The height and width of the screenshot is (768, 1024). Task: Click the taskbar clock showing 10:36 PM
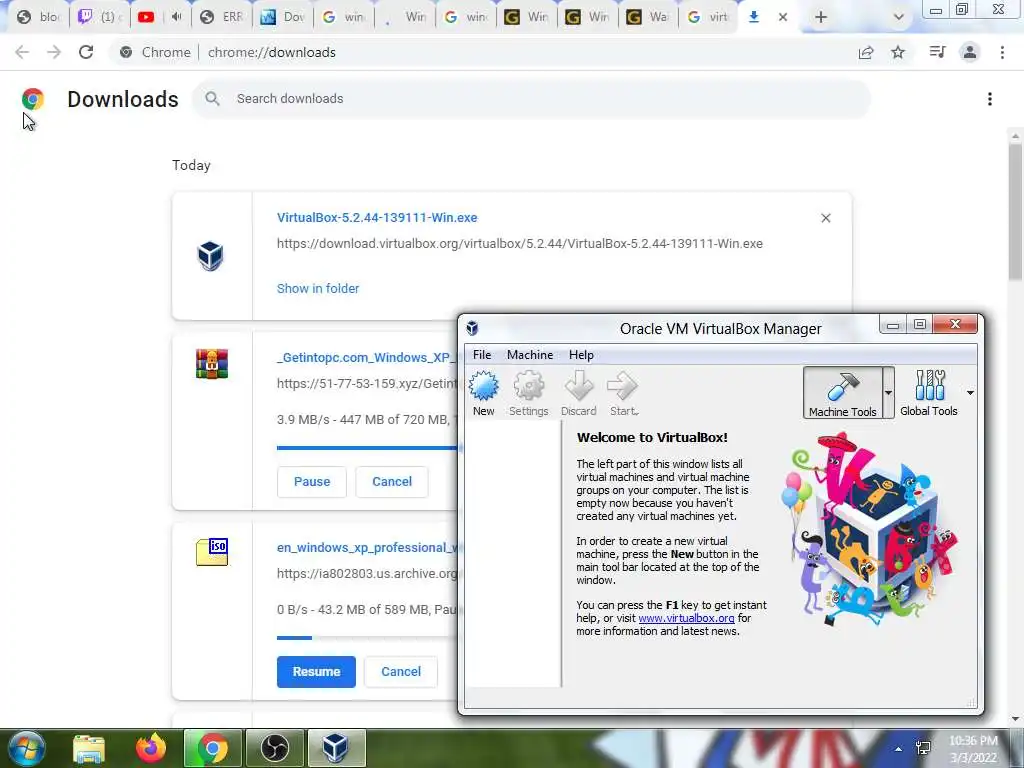972,749
